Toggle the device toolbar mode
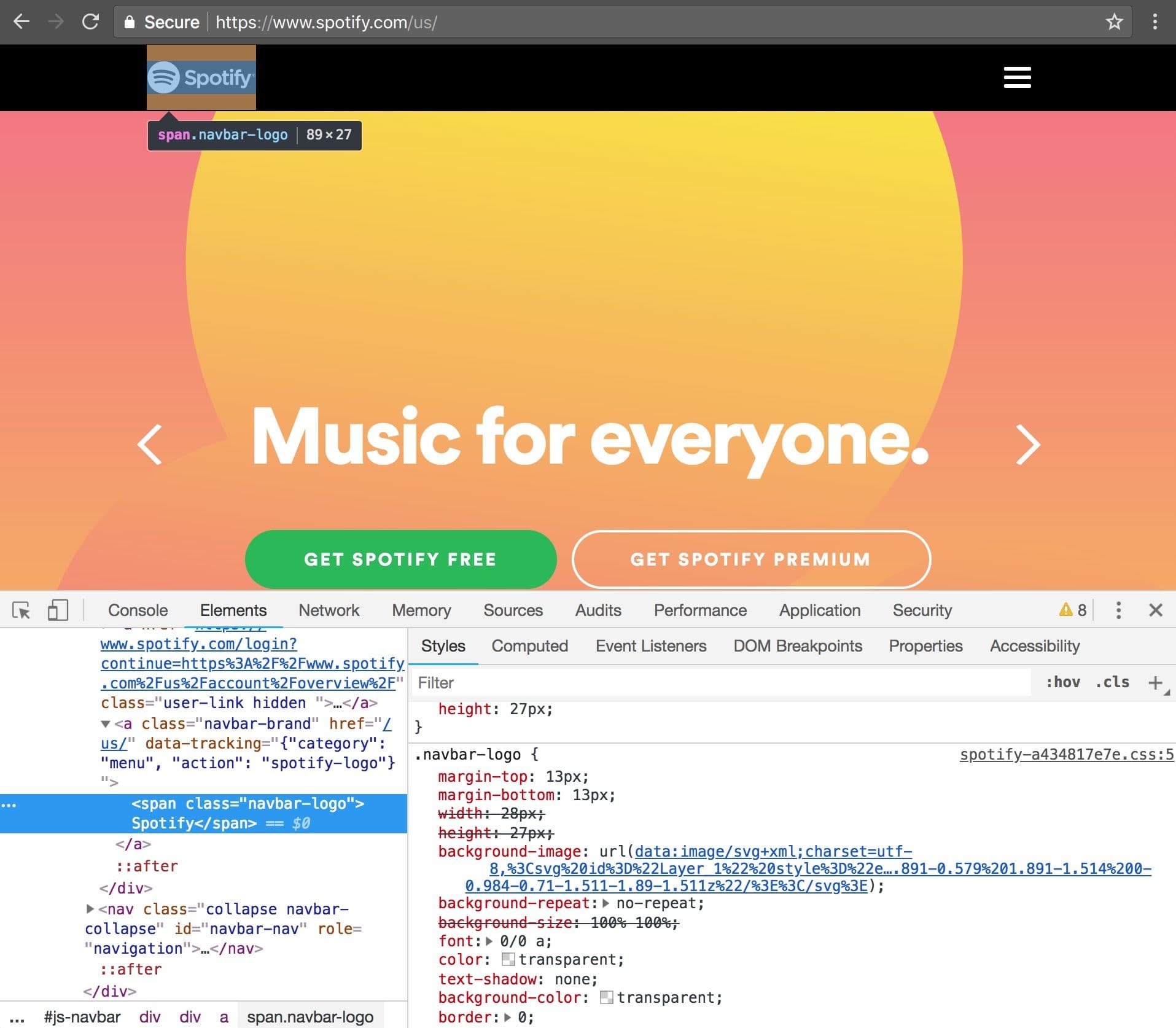1176x1028 pixels. tap(58, 610)
